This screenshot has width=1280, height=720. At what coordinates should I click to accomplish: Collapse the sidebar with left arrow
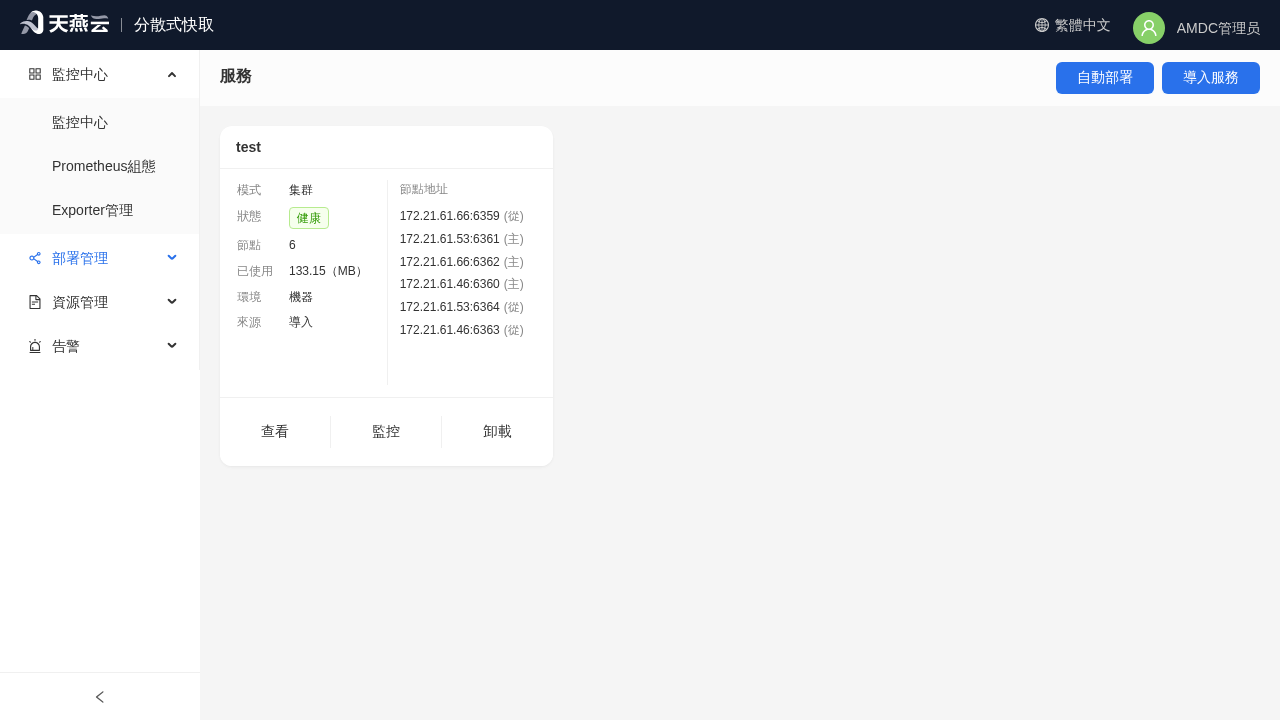click(100, 697)
